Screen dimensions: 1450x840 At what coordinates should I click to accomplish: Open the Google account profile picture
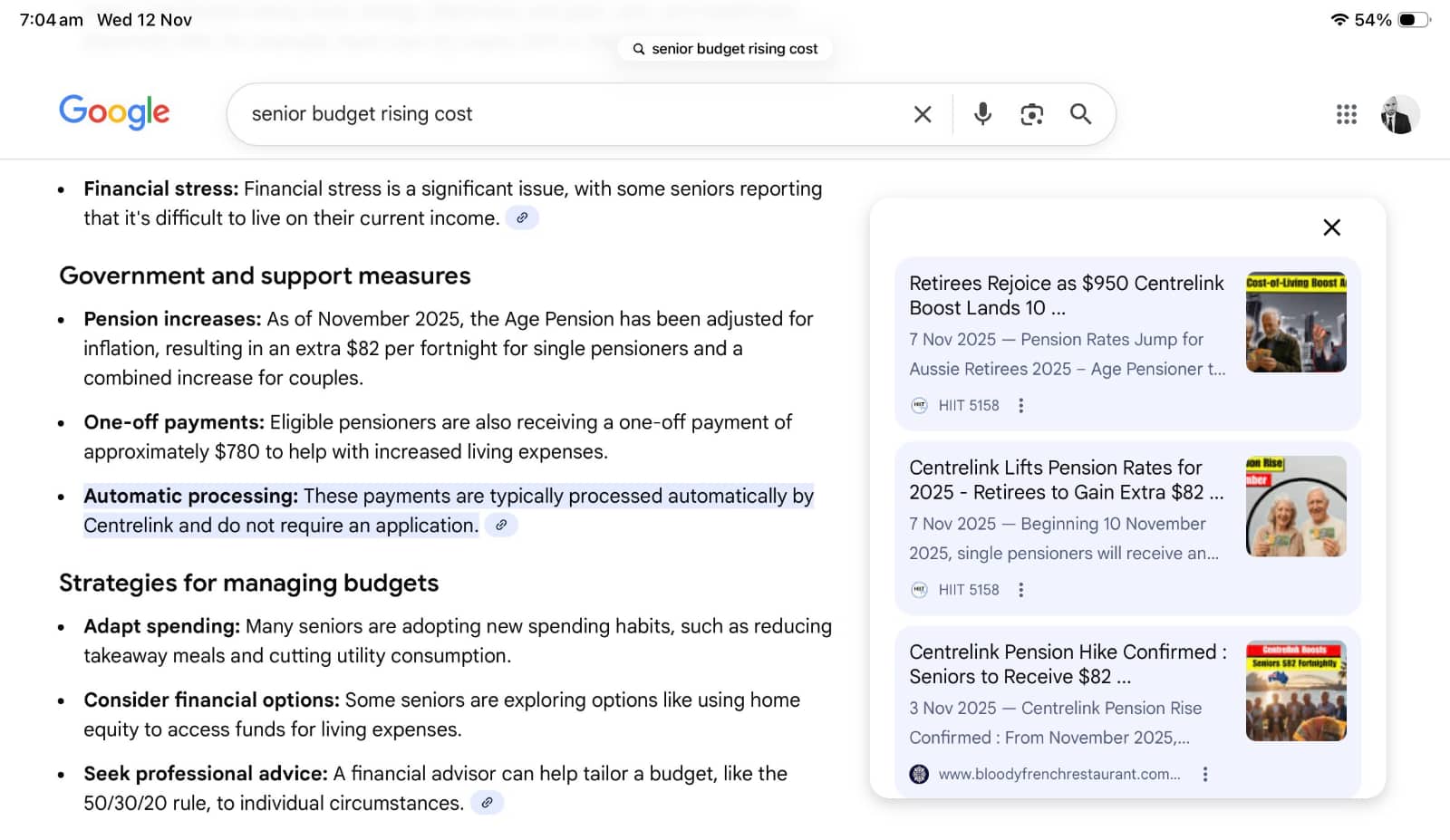coord(1399,114)
